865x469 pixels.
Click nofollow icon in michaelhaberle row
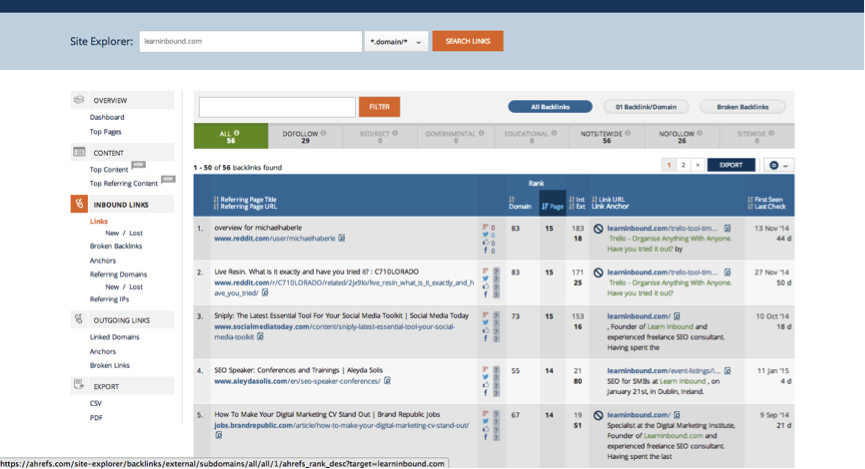(598, 228)
